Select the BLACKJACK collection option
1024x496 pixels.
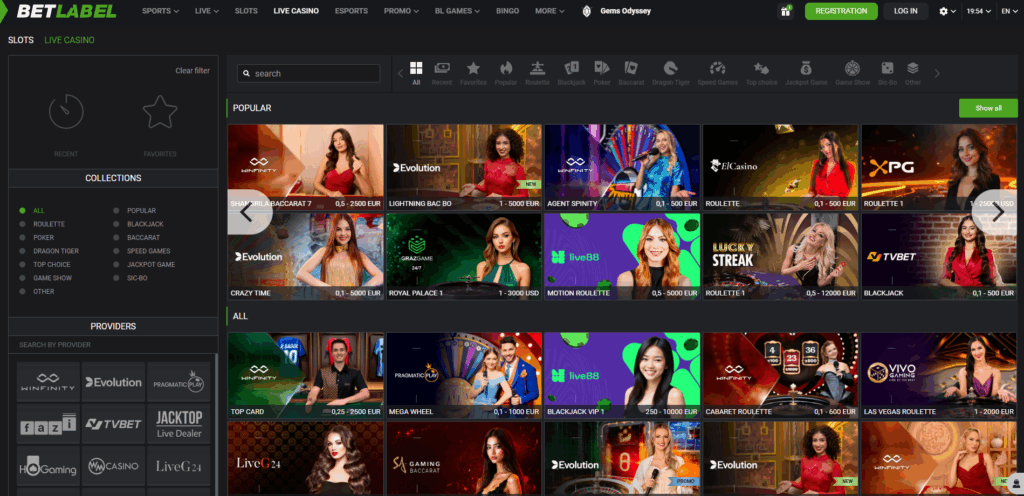pyautogui.click(x=138, y=224)
